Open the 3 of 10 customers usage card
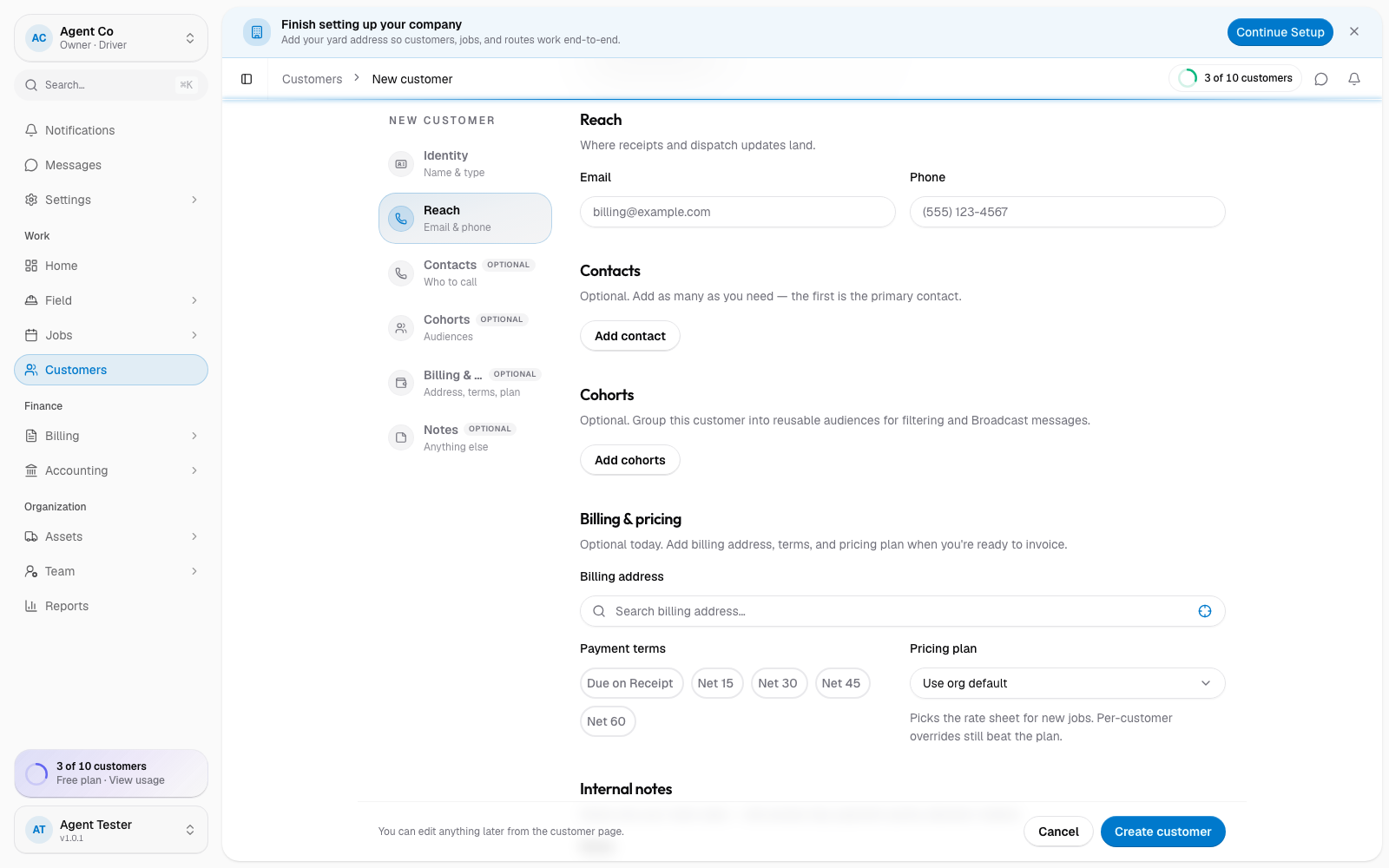The height and width of the screenshot is (868, 1389). pyautogui.click(x=111, y=773)
